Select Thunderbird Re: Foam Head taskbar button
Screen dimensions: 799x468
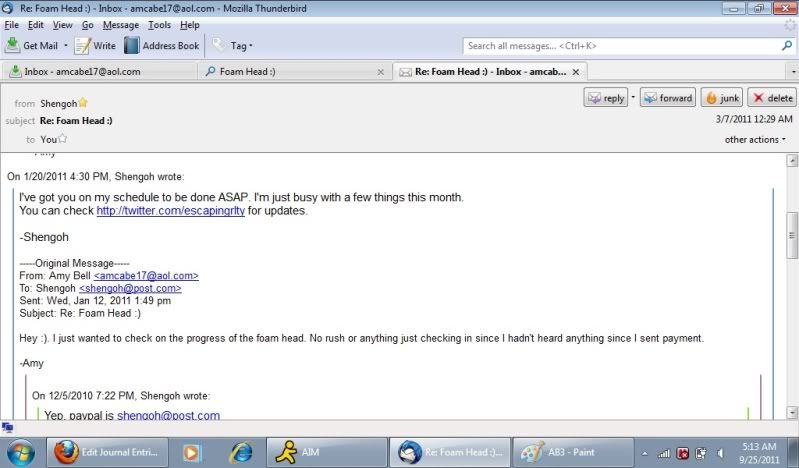coord(451,452)
